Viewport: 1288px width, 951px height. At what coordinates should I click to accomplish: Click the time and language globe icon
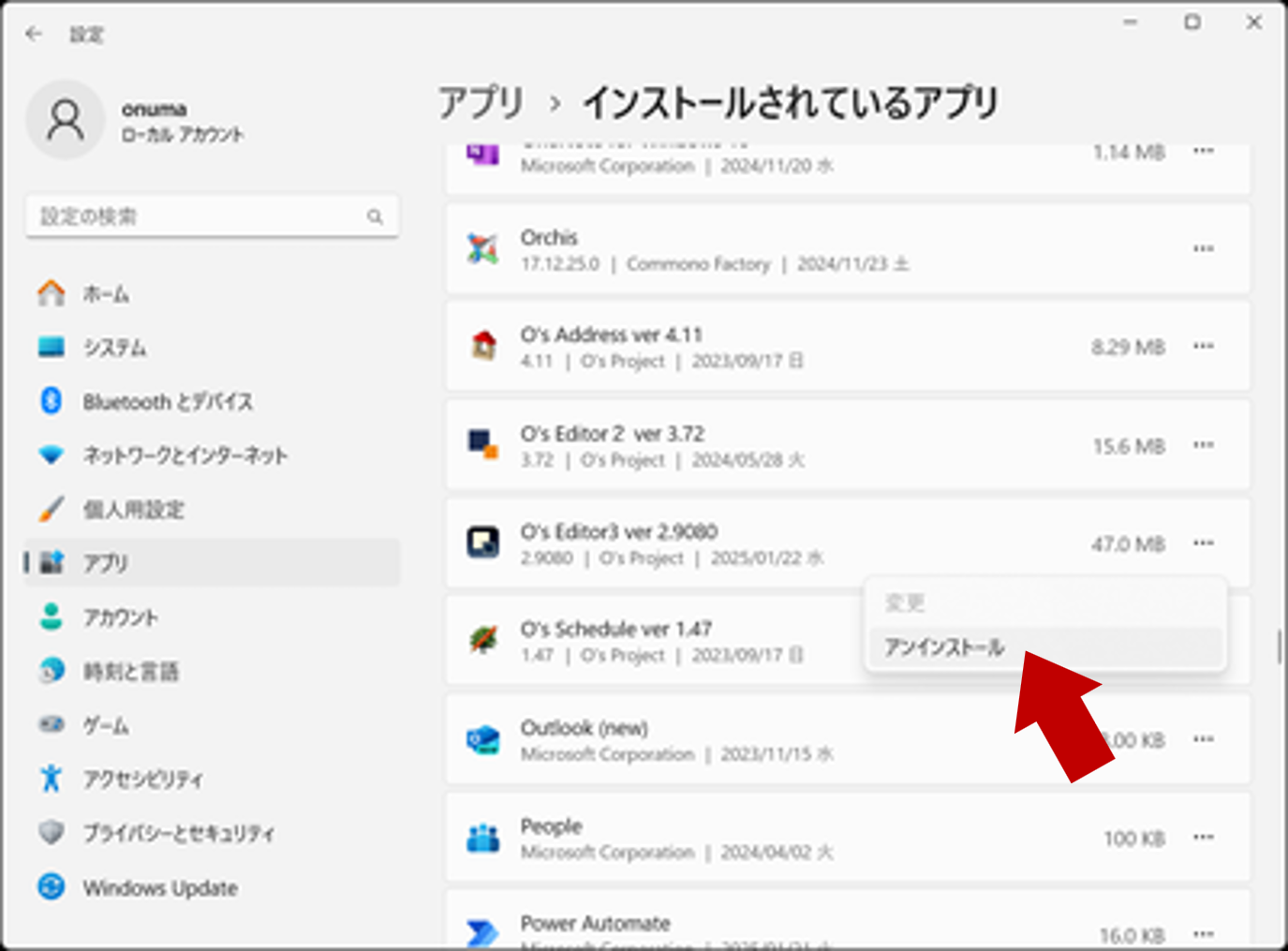[x=52, y=671]
